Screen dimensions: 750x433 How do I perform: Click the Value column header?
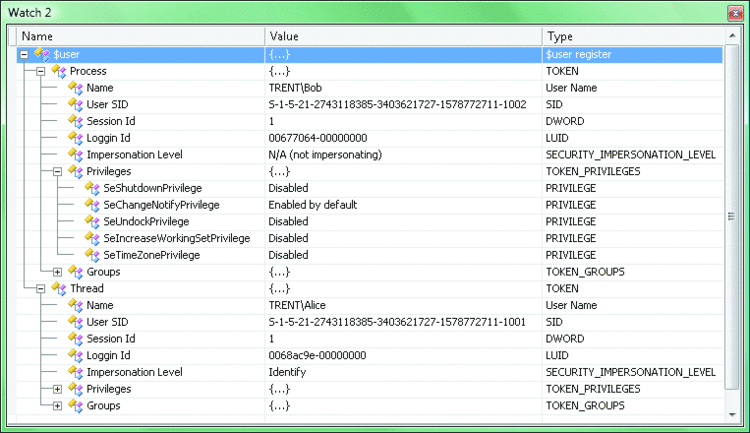point(403,36)
